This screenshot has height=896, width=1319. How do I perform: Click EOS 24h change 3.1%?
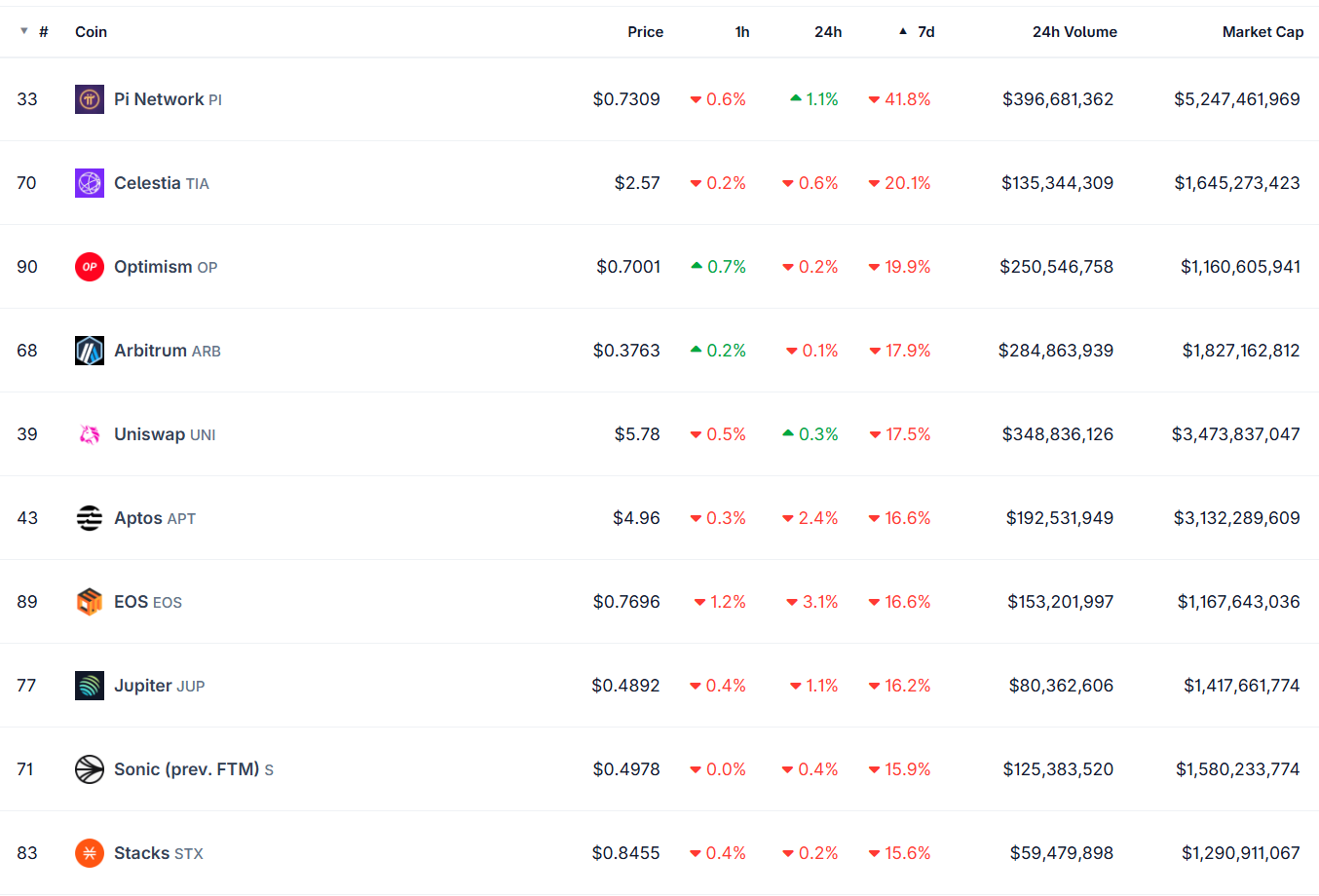click(812, 602)
